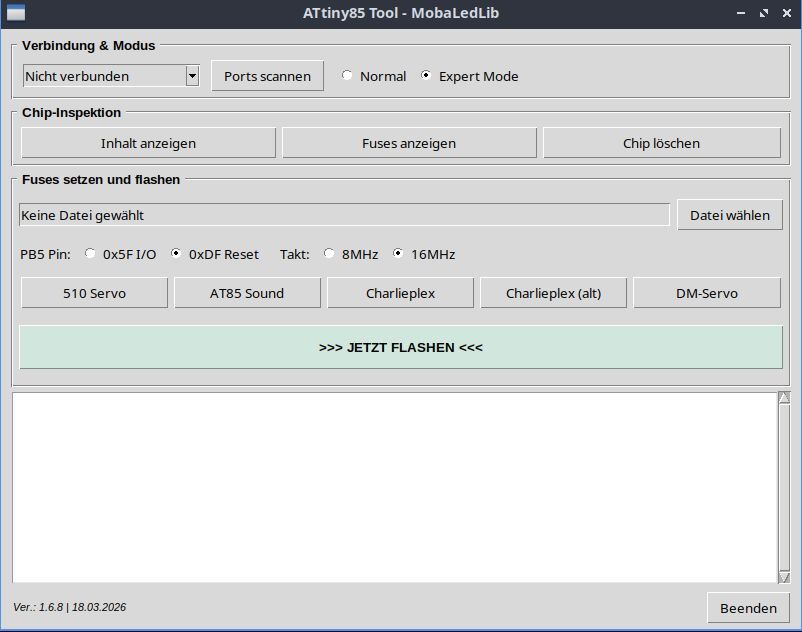Enable Expert Mode radio option
The width and height of the screenshot is (802, 632).
click(x=427, y=76)
